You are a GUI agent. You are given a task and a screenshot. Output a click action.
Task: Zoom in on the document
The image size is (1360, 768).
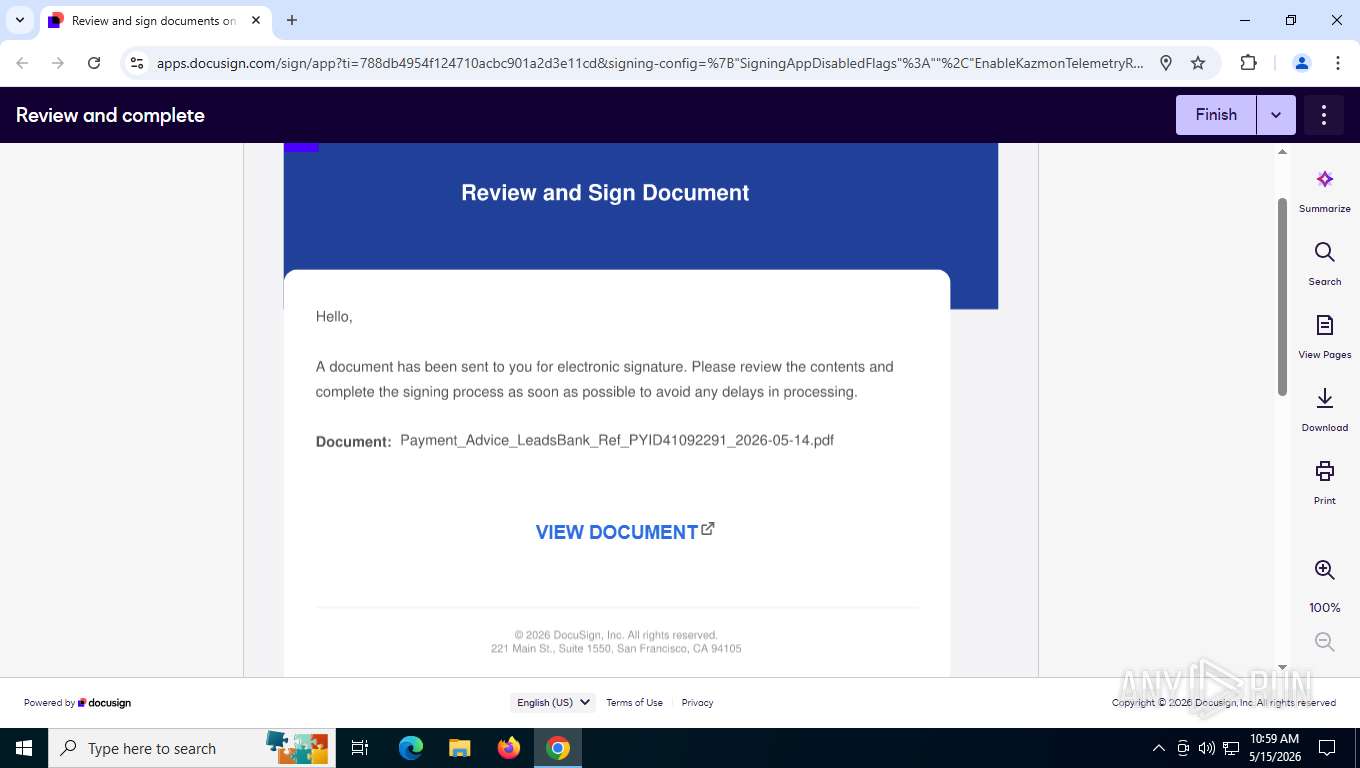tap(1325, 570)
